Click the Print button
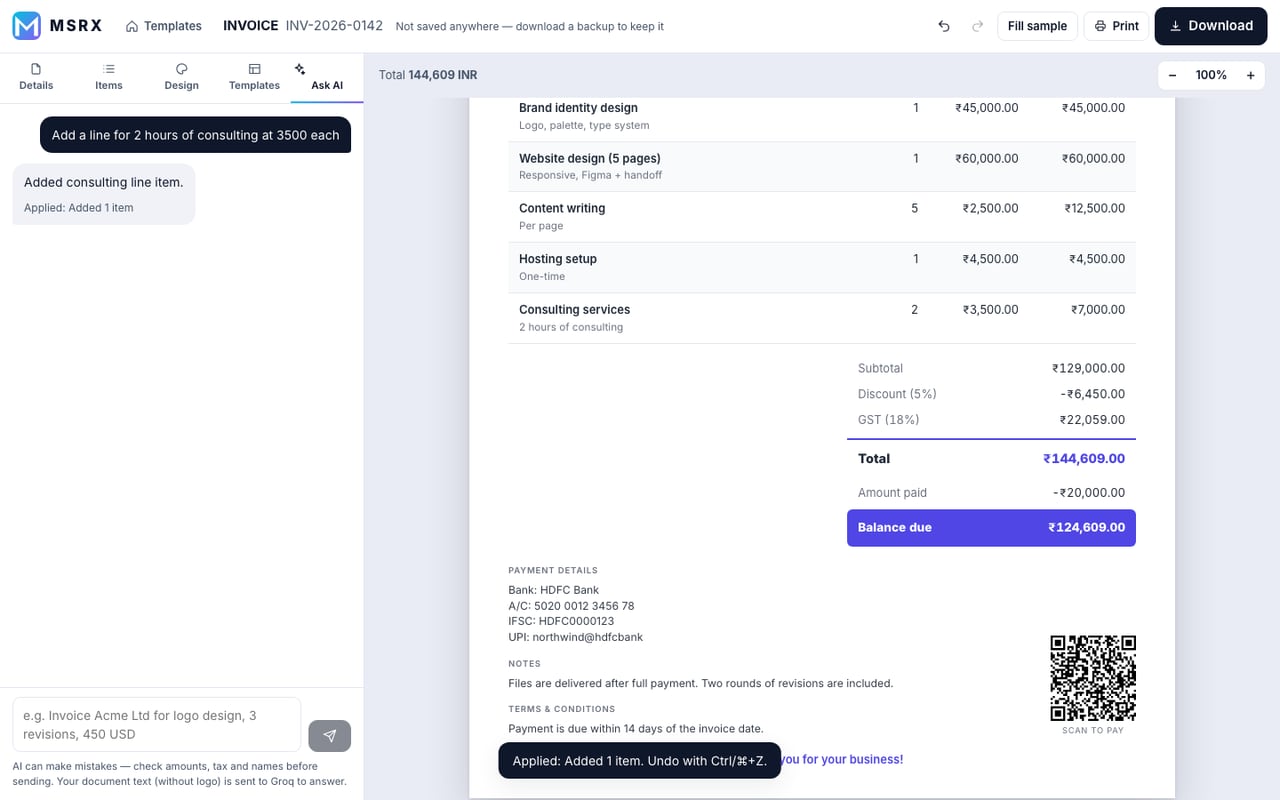This screenshot has height=800, width=1280. 1116,26
